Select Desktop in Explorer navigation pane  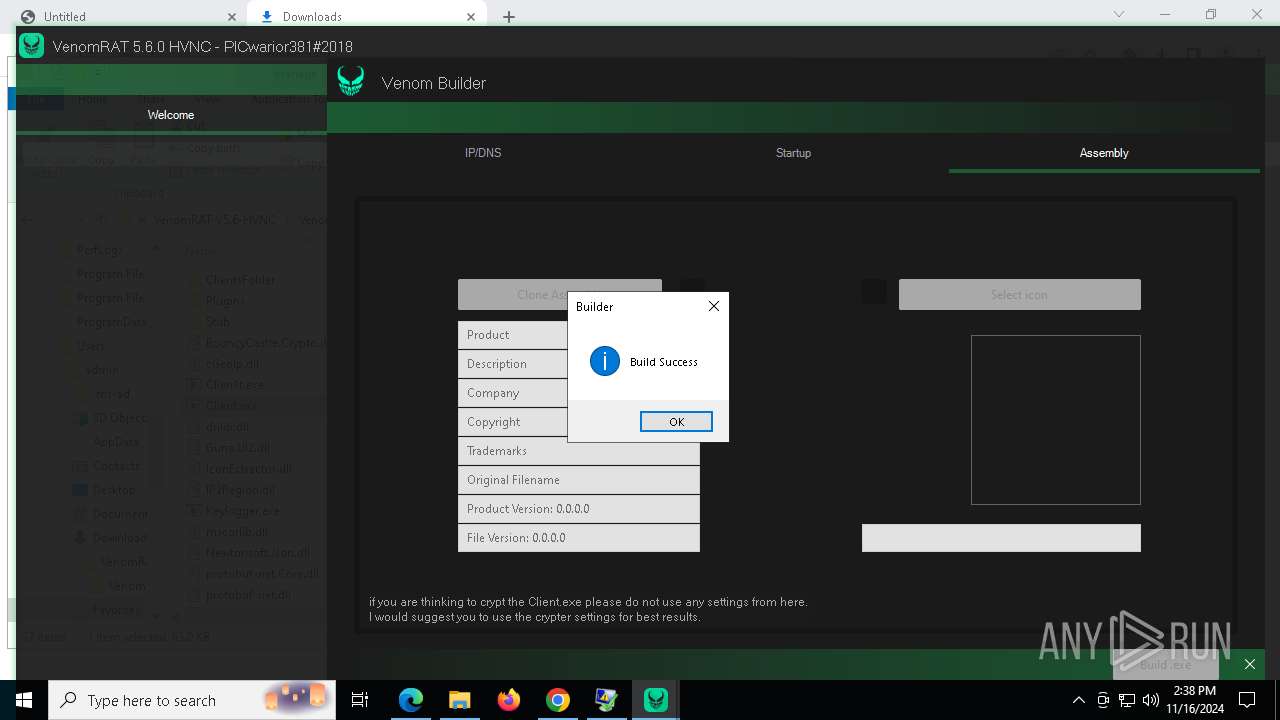coord(113,490)
